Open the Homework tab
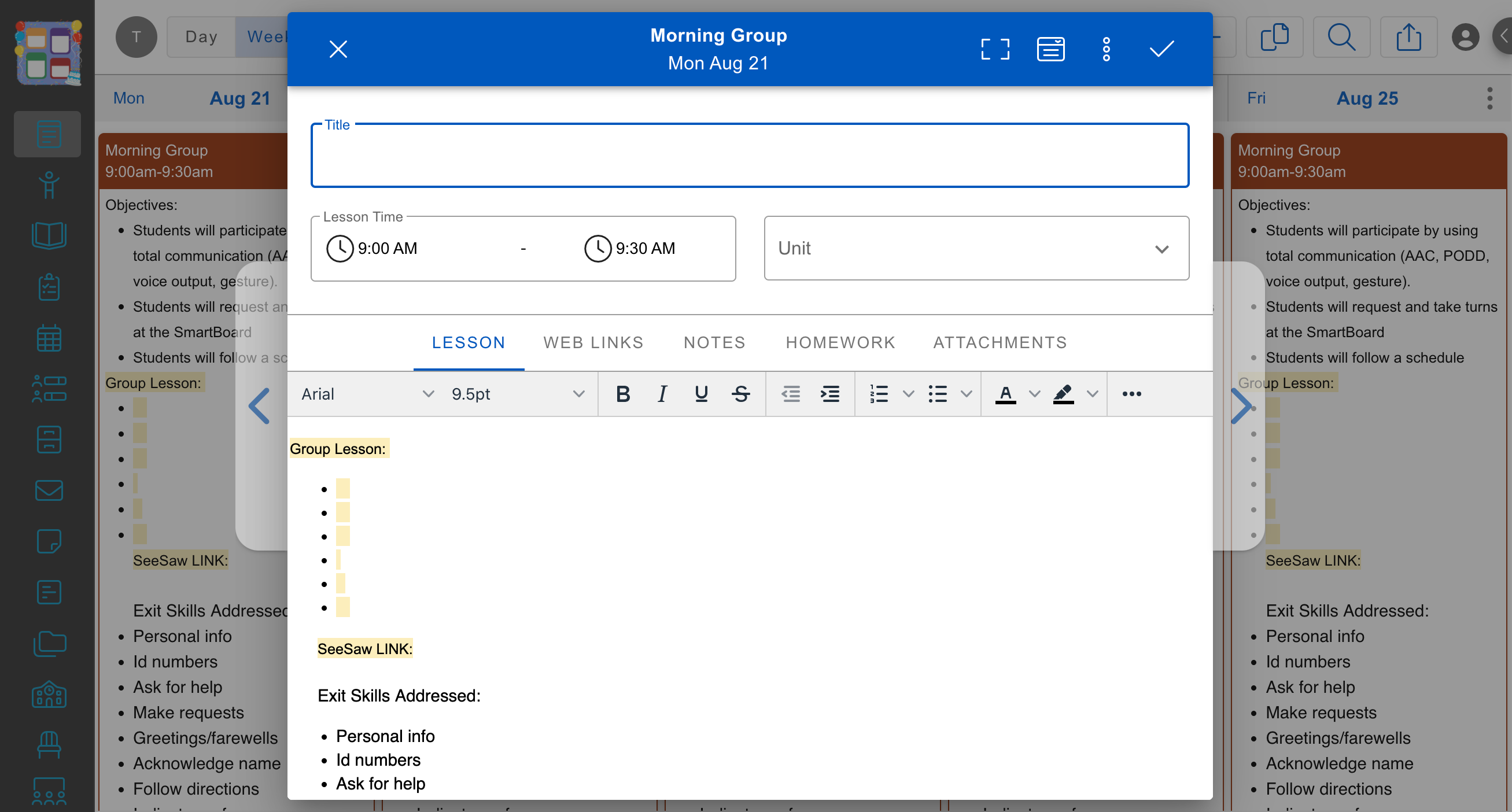Image resolution: width=1512 pixels, height=812 pixels. coord(840,342)
